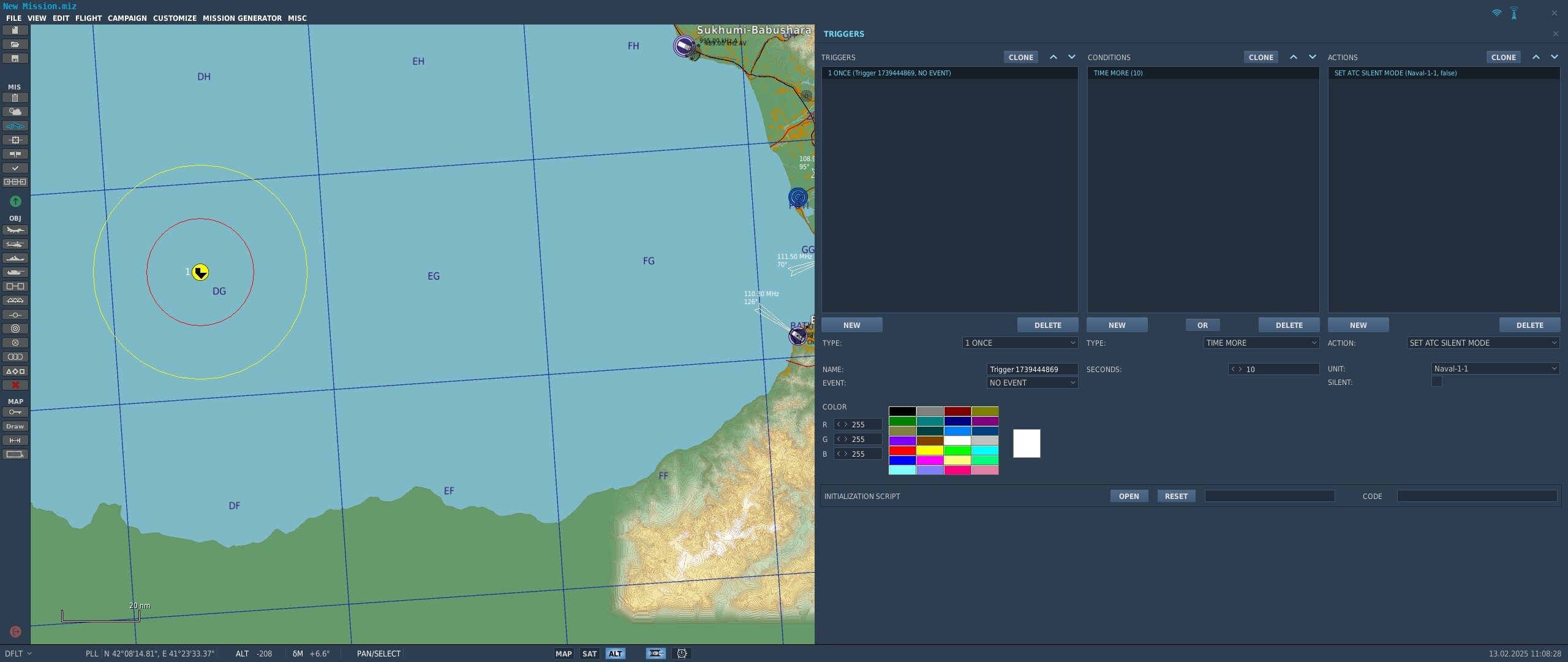Open the Draw tool in sidebar
This screenshot has height=662, width=1568.
[15, 426]
